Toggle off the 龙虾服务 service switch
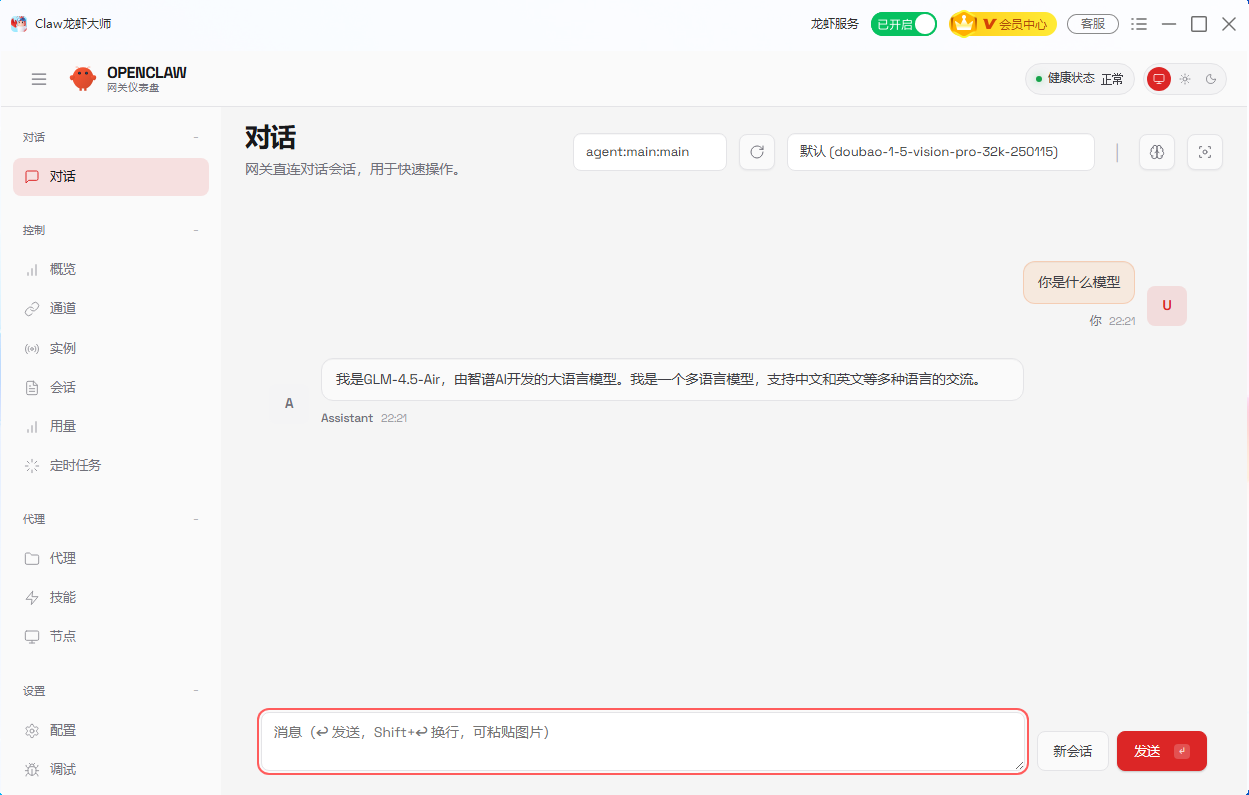Image resolution: width=1249 pixels, height=795 pixels. point(903,23)
